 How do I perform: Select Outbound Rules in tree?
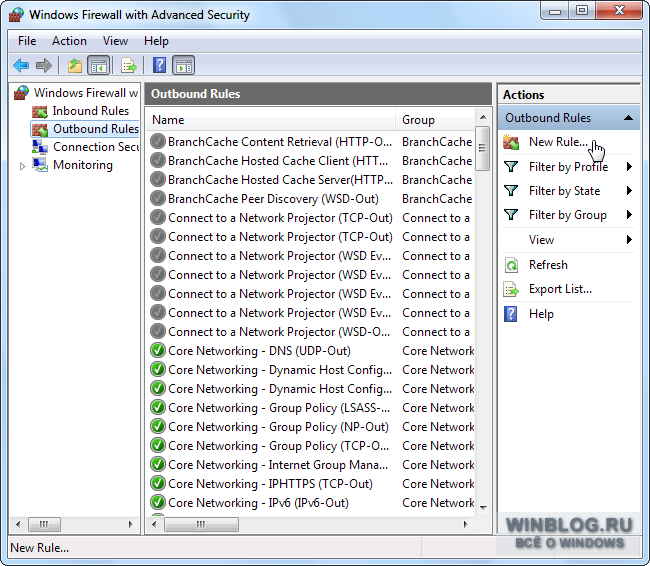[x=96, y=129]
